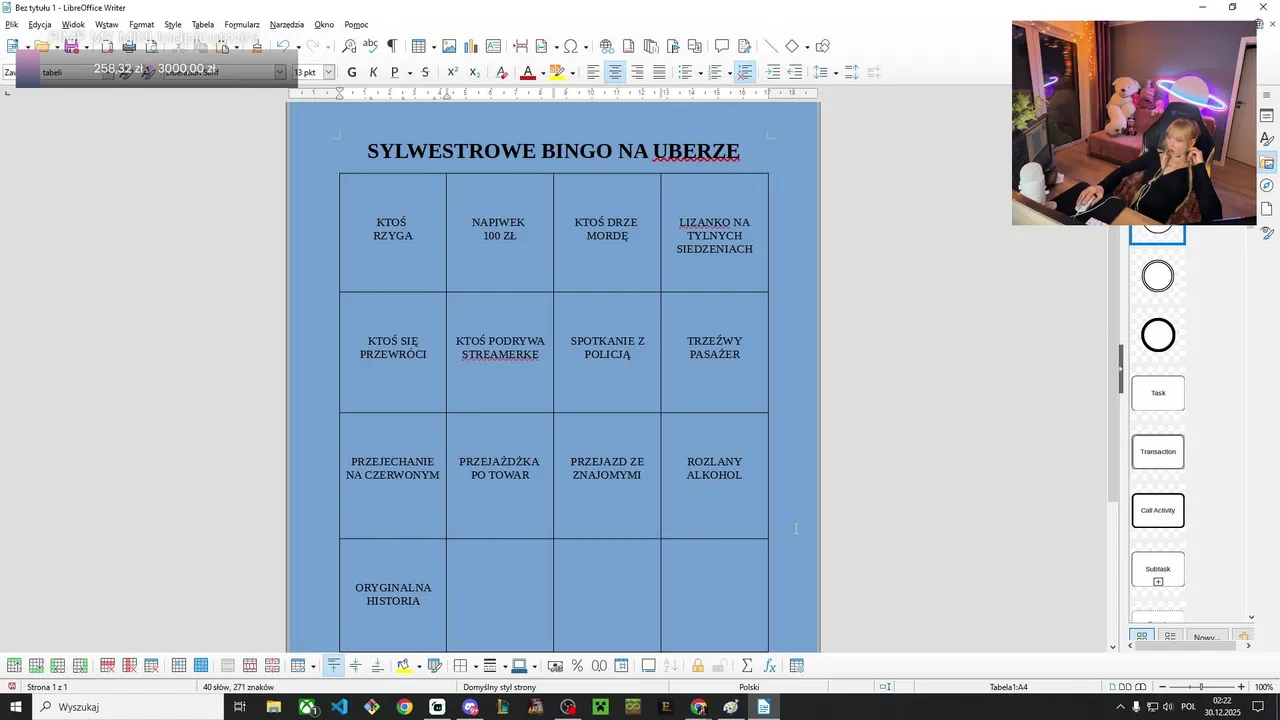
Task: Open table properties icon
Action: pyautogui.click(x=797, y=666)
